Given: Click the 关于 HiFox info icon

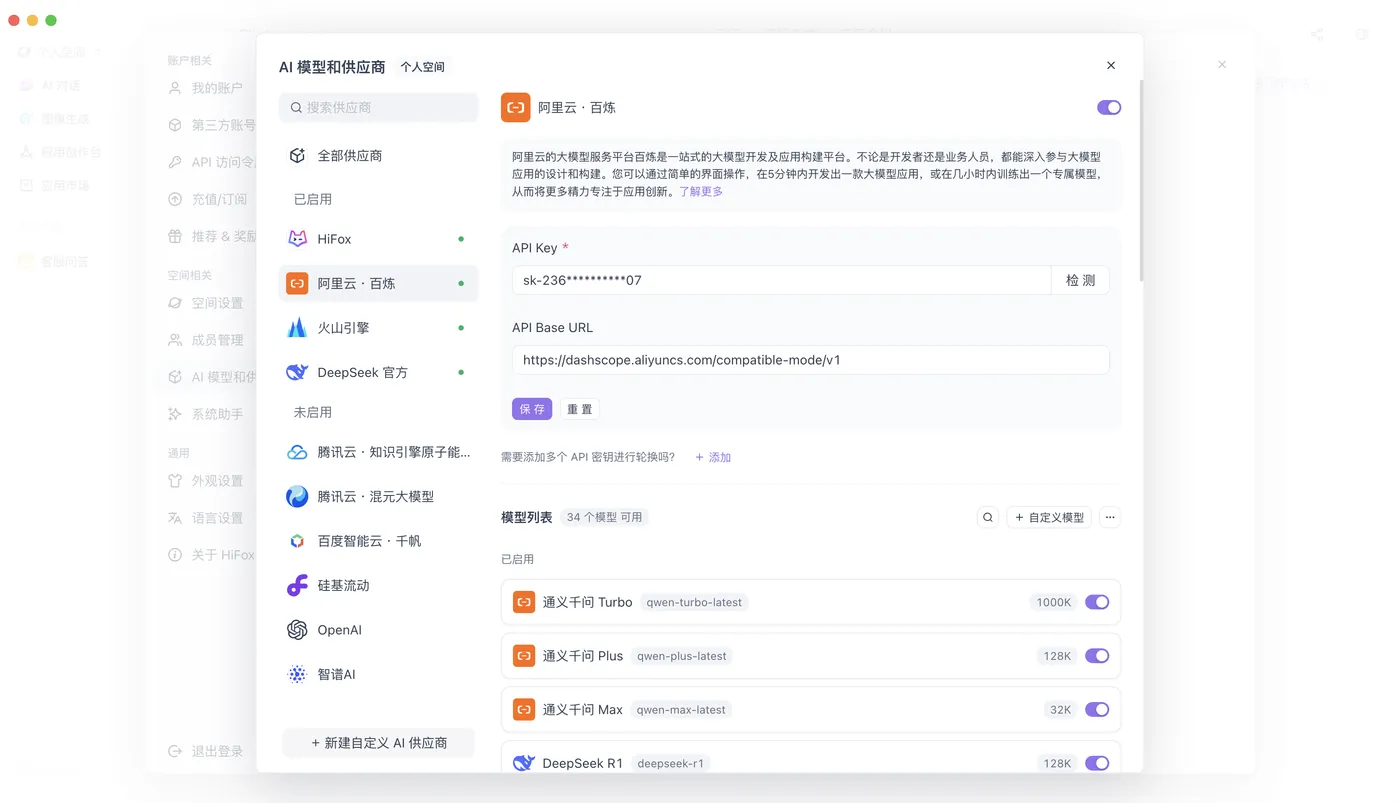Looking at the screenshot, I should (x=175, y=554).
